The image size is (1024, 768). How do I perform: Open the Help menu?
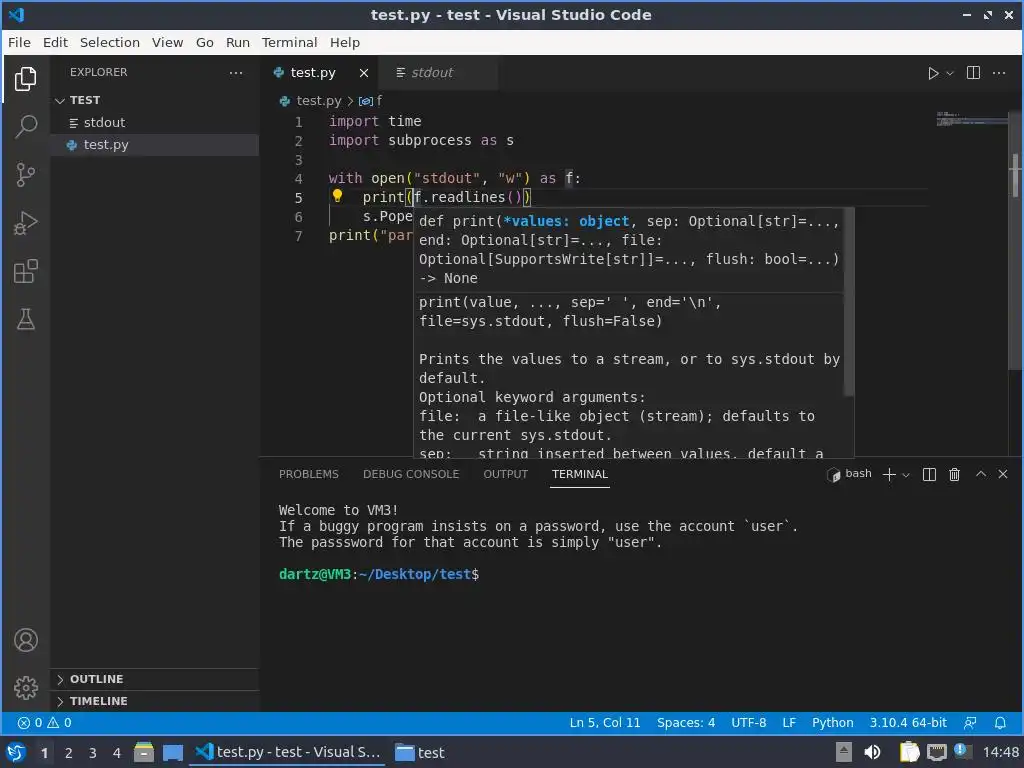344,42
